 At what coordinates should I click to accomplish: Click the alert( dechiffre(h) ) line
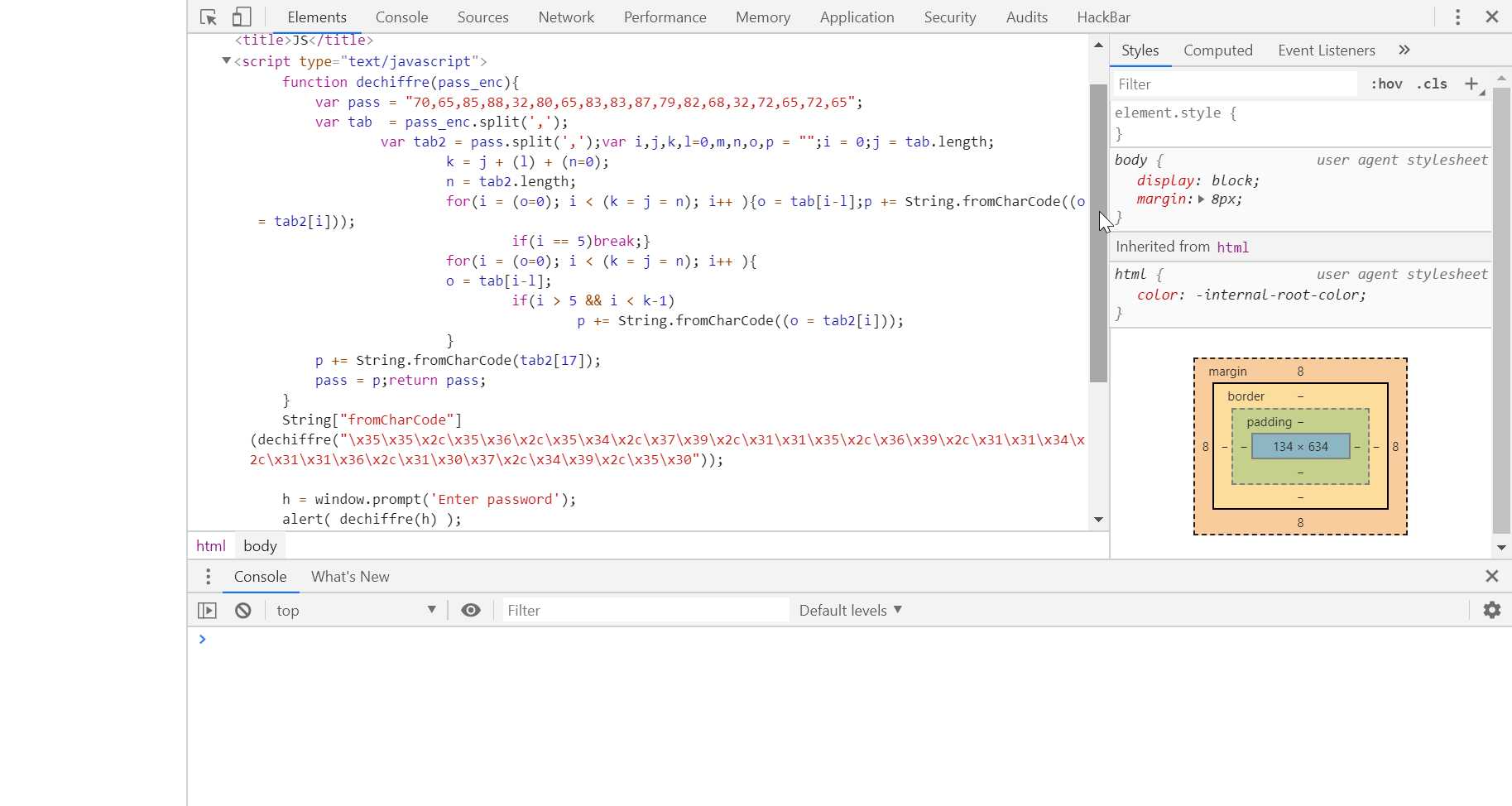[x=372, y=520]
